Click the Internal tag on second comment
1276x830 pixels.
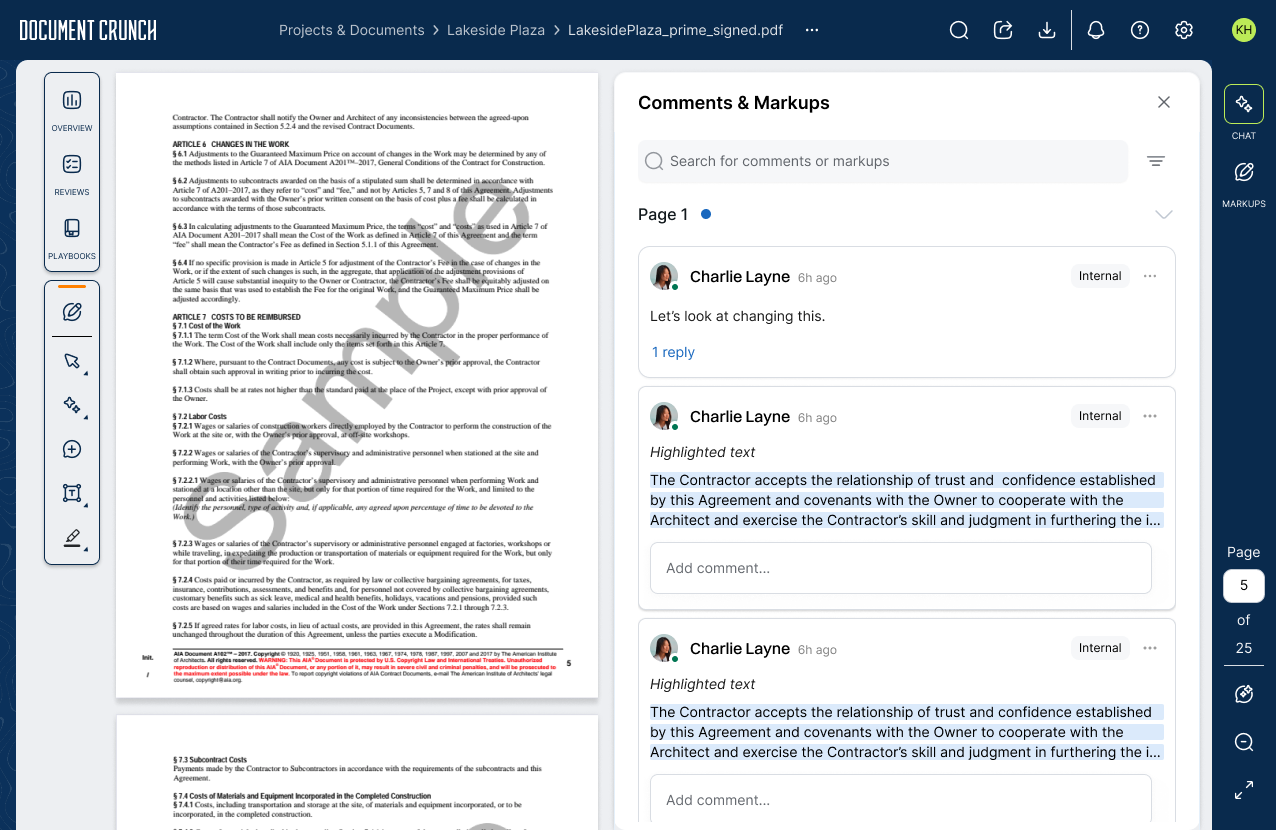tap(1100, 416)
